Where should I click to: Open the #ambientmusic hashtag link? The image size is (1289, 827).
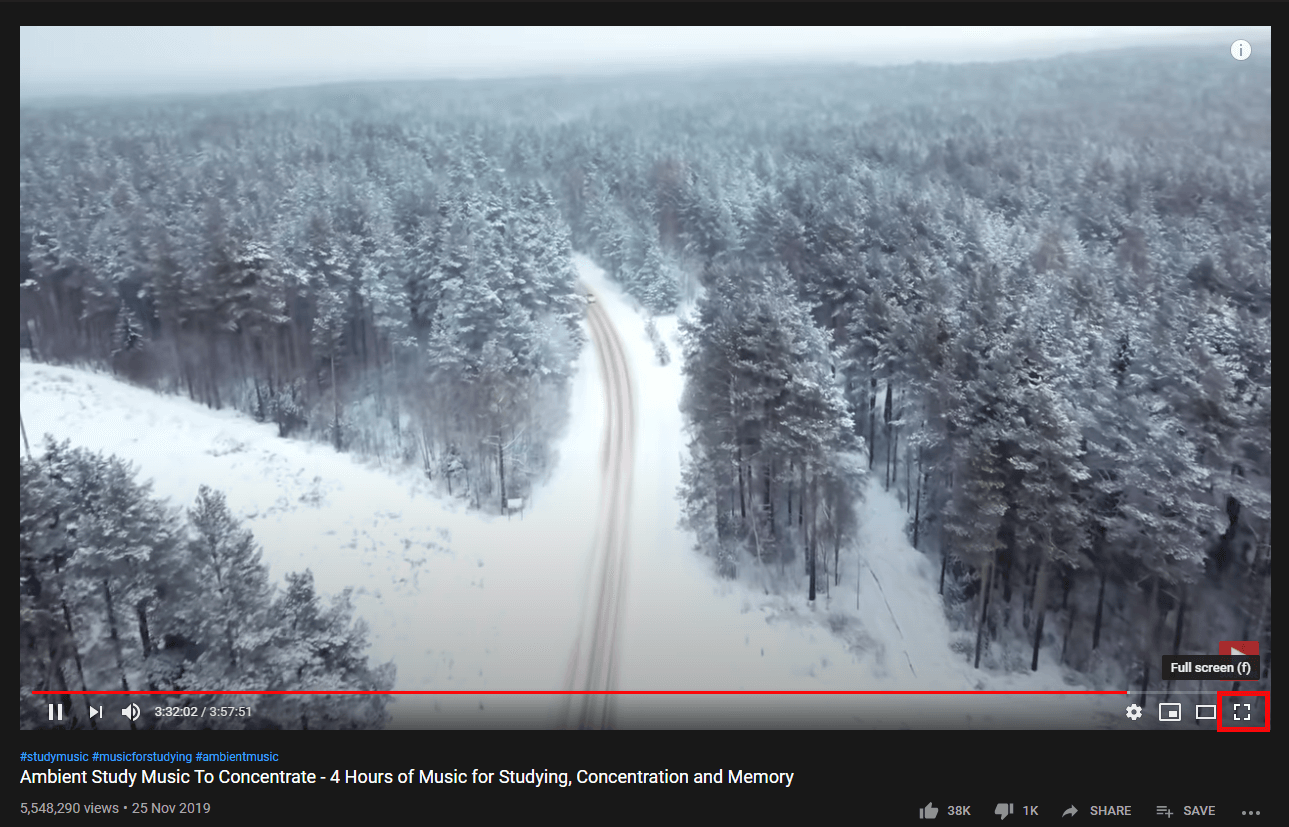[x=237, y=757]
